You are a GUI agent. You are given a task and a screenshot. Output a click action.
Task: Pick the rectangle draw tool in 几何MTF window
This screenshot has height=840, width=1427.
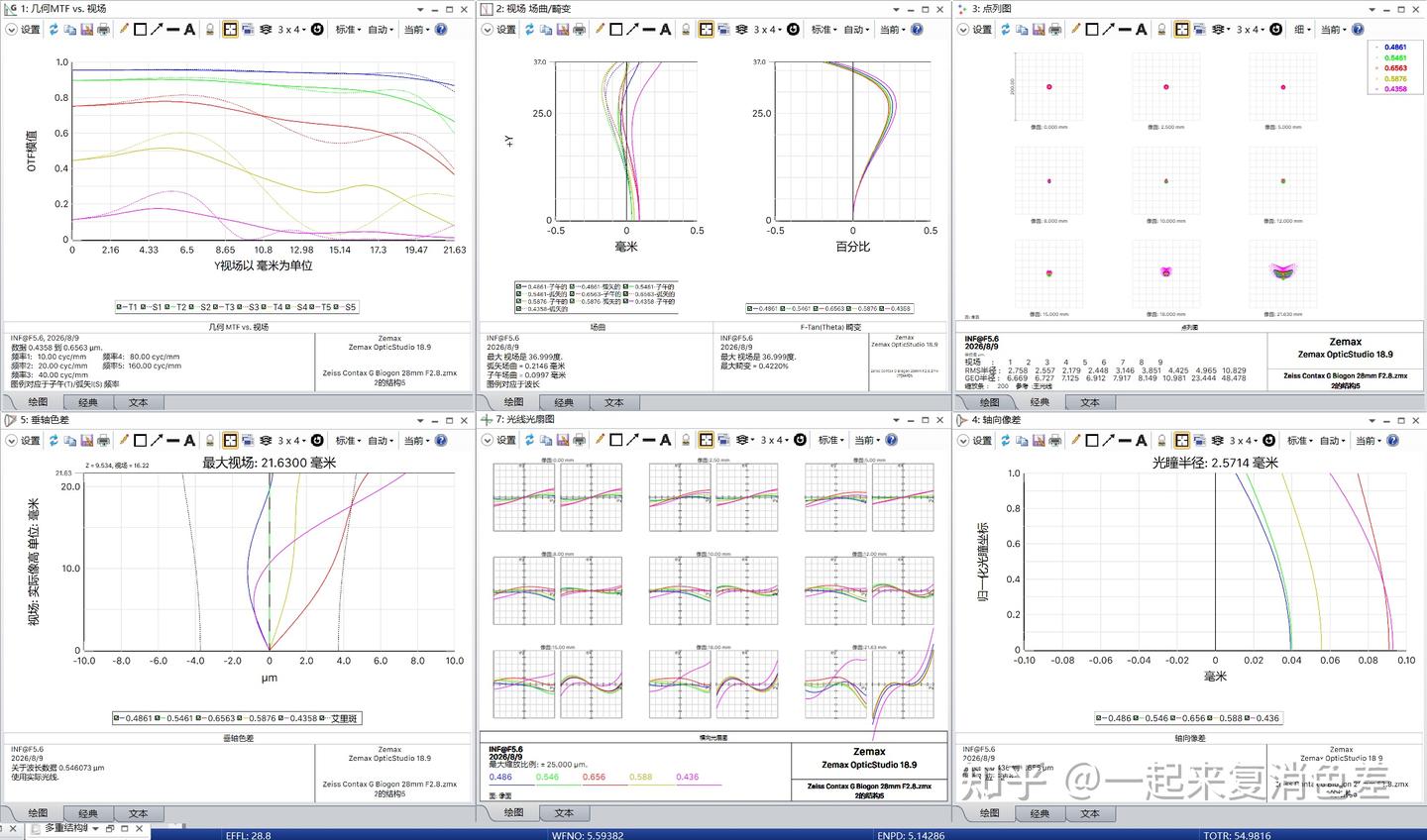[140, 30]
